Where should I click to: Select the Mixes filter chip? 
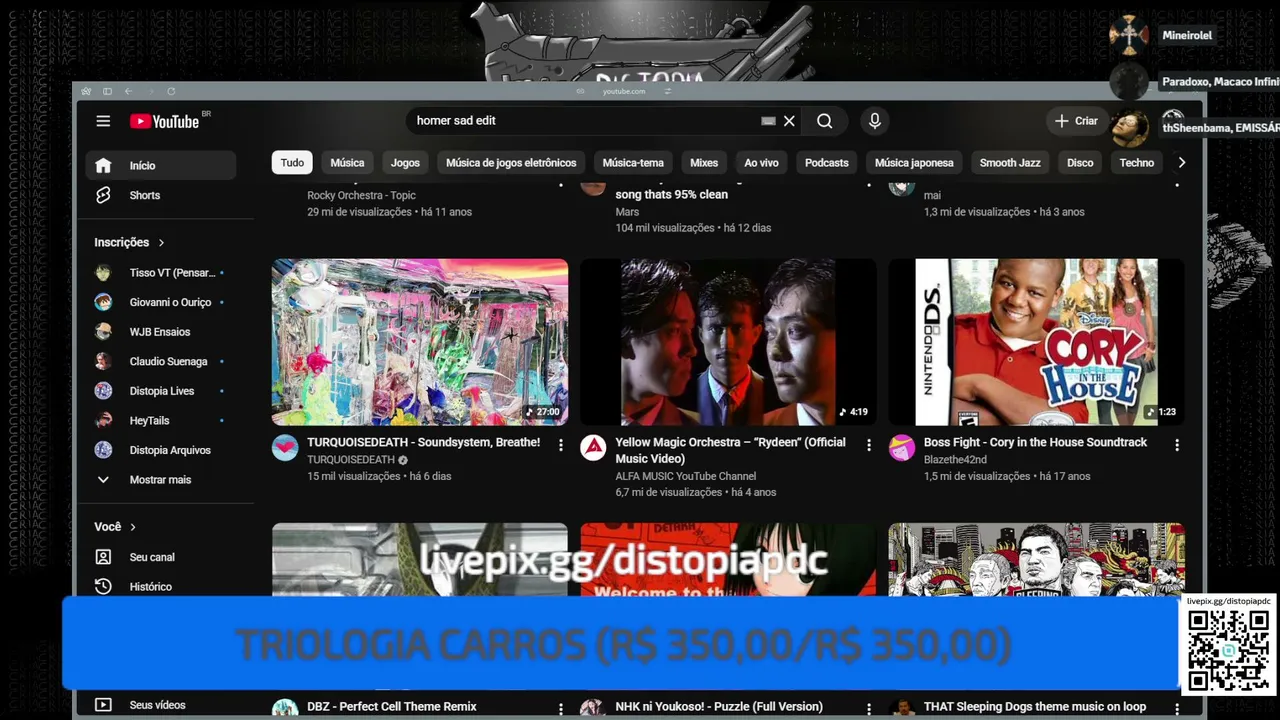point(704,163)
